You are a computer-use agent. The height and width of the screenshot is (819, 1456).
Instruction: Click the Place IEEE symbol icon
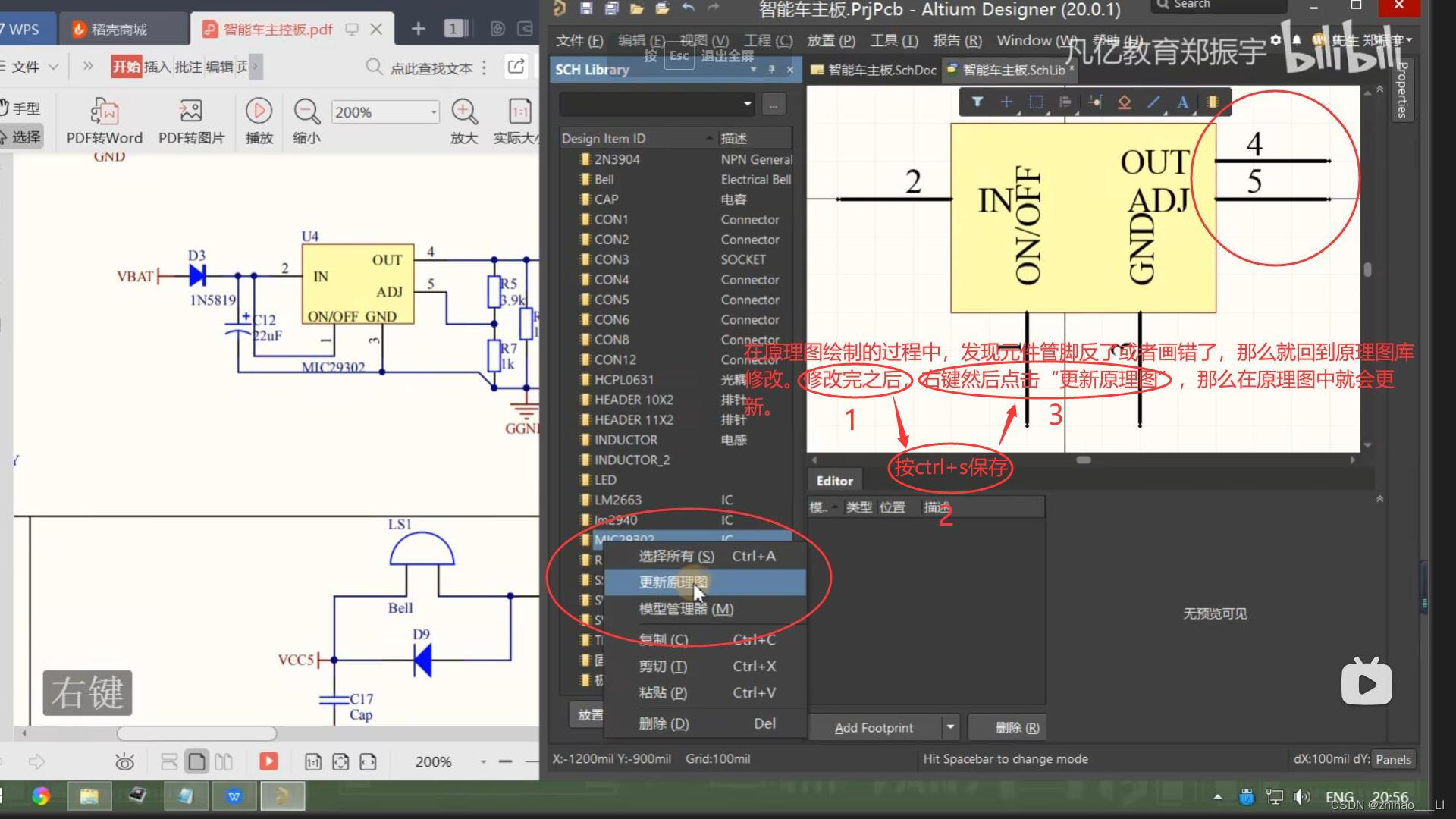pyautogui.click(x=1124, y=102)
